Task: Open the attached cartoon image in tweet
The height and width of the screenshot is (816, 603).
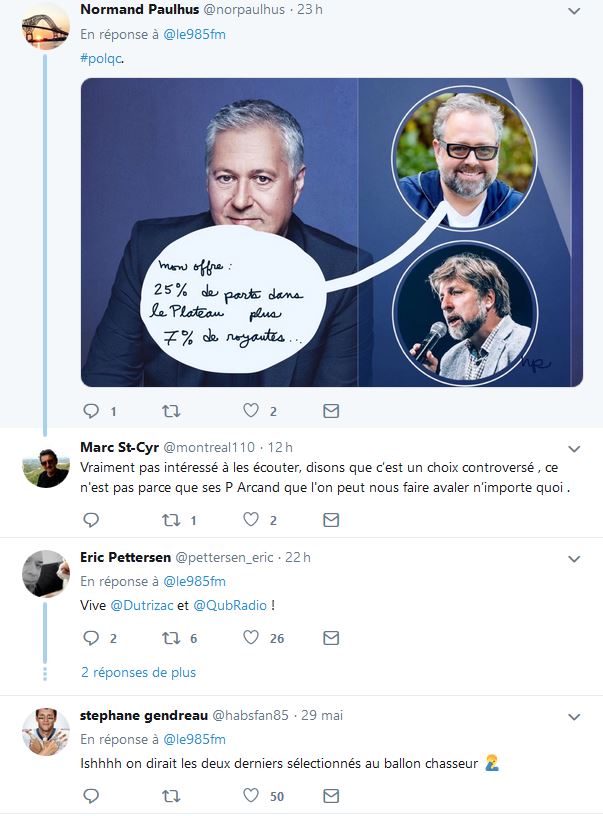Action: [331, 232]
